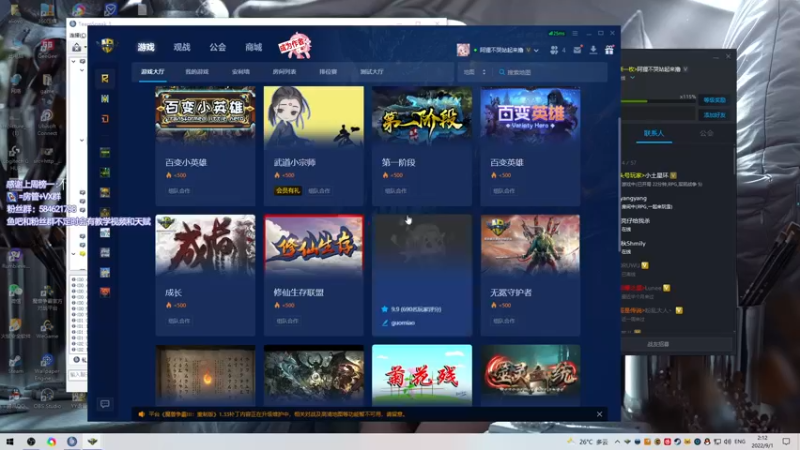Expand status chevron in friends panel
This screenshot has width=800, height=450.
coord(632,78)
